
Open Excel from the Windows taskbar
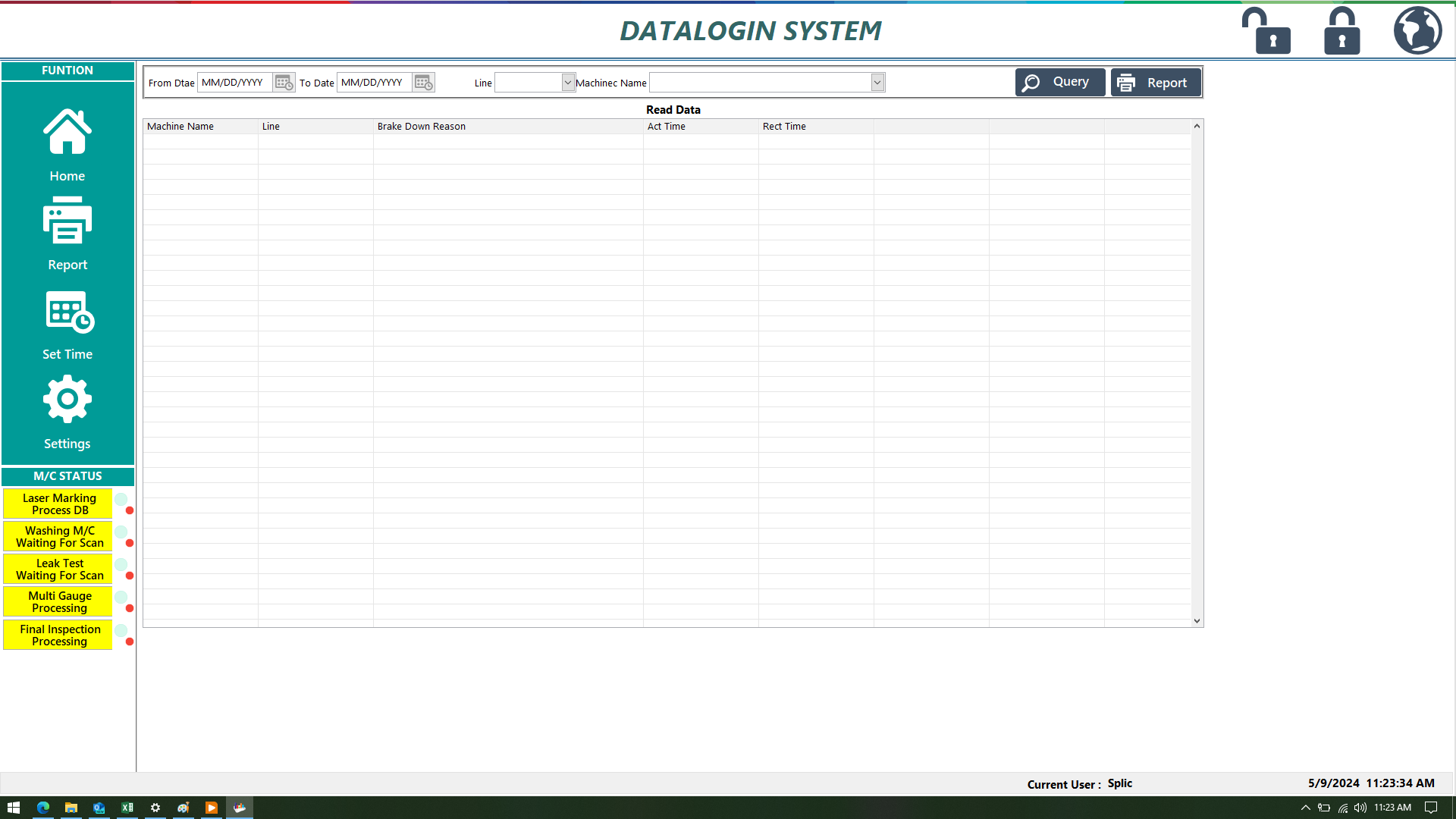[127, 808]
